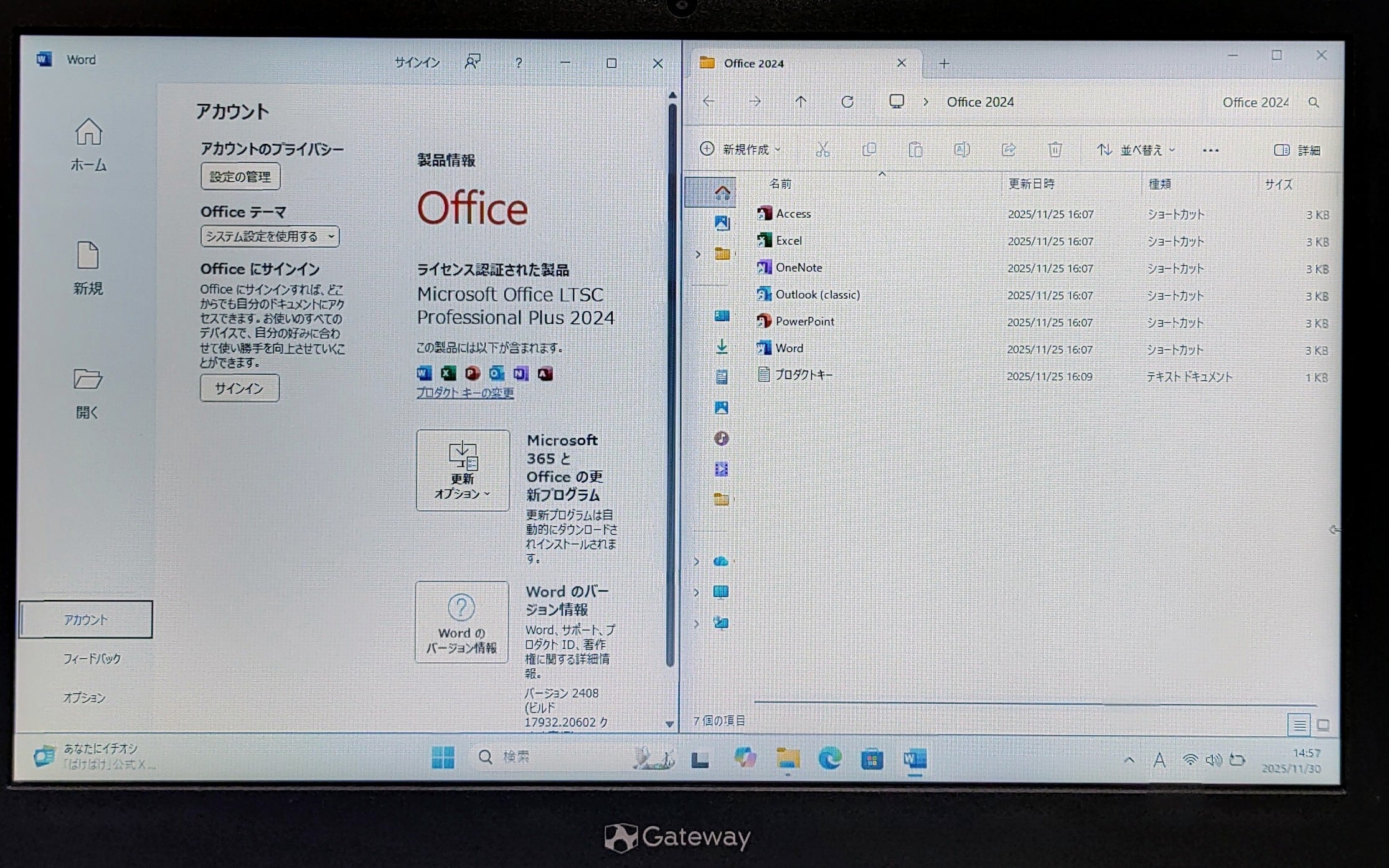Open Microsoft Edge from the taskbar
The height and width of the screenshot is (868, 1389).
[829, 758]
